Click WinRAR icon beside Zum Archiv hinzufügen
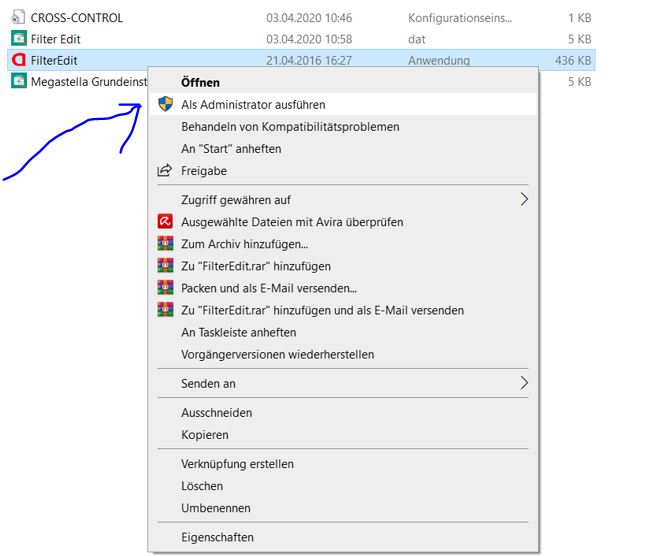Viewport: 659px width, 556px height. (165, 244)
